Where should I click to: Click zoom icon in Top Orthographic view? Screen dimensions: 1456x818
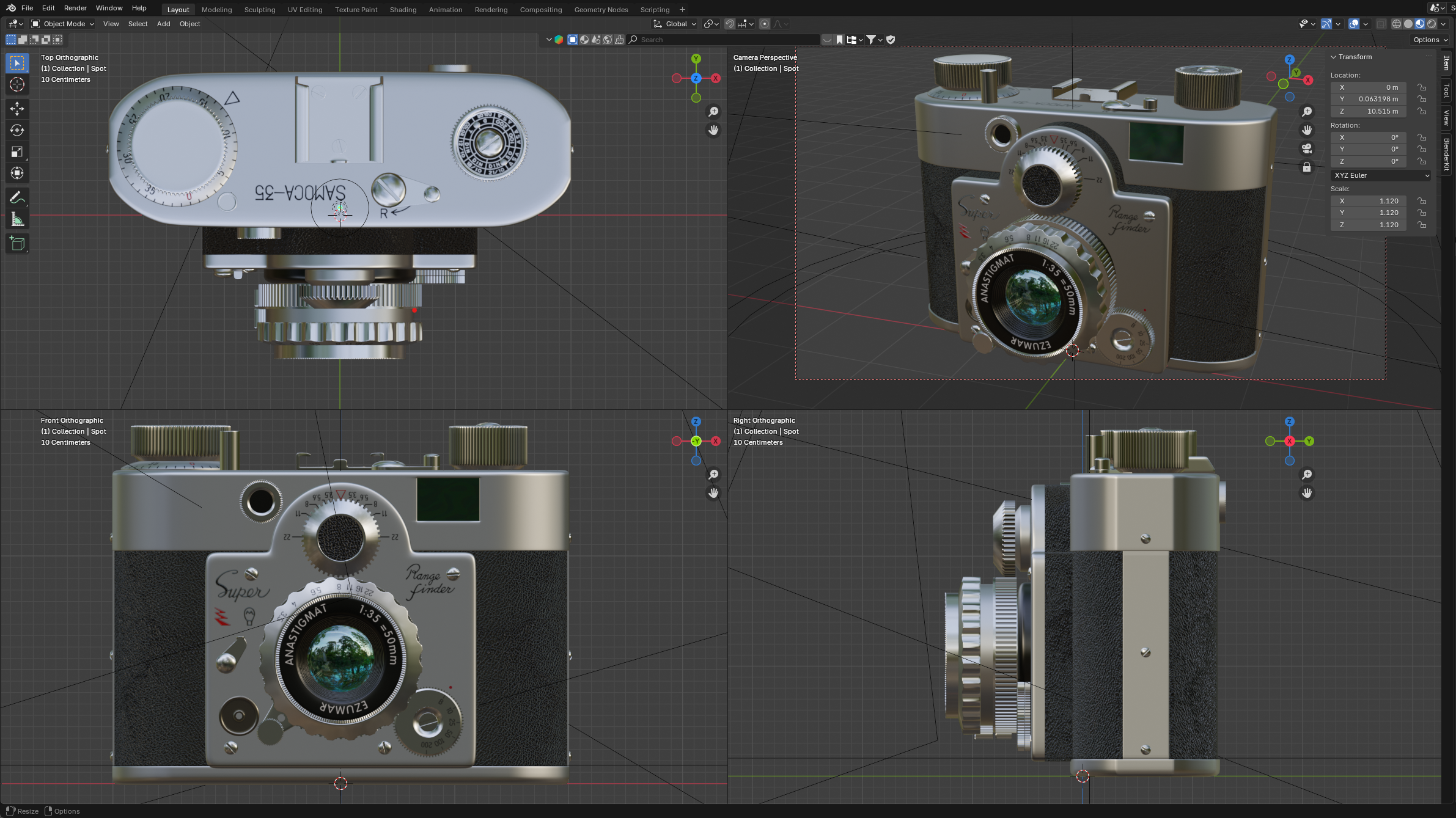[x=713, y=112]
